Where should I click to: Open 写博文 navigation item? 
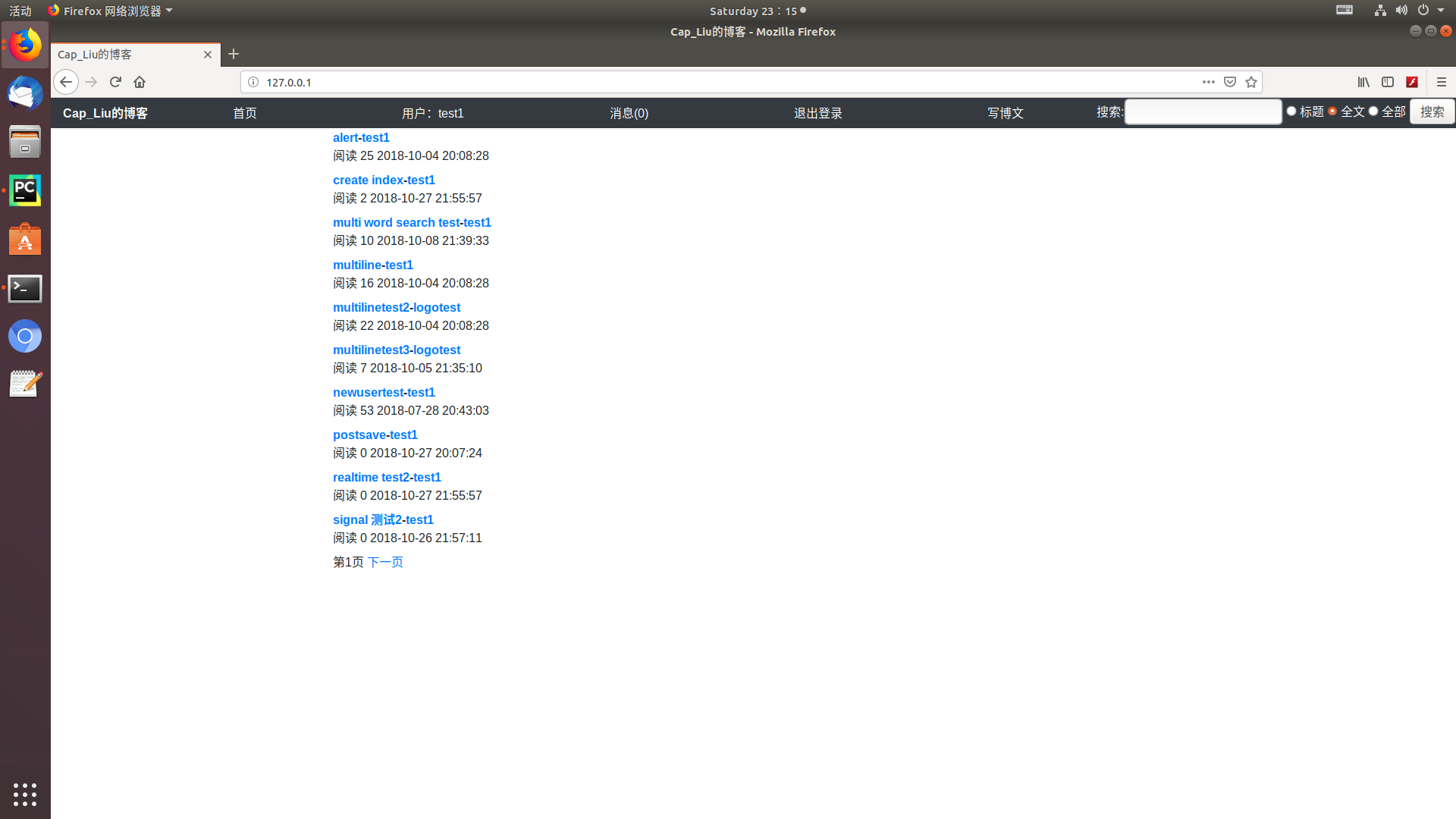pos(1006,113)
